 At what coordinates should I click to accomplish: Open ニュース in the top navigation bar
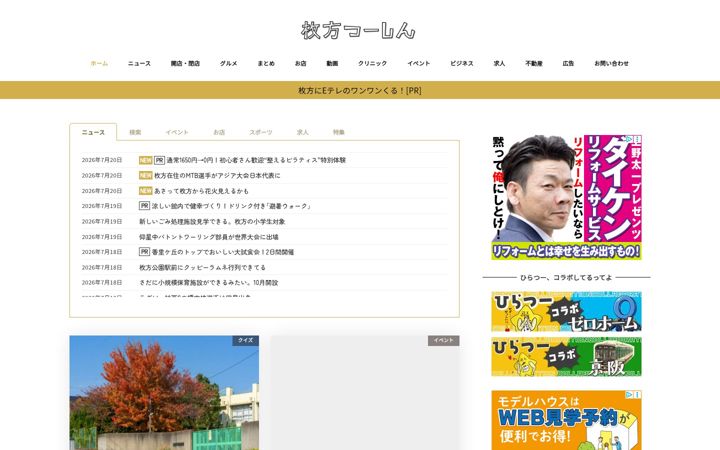(139, 63)
